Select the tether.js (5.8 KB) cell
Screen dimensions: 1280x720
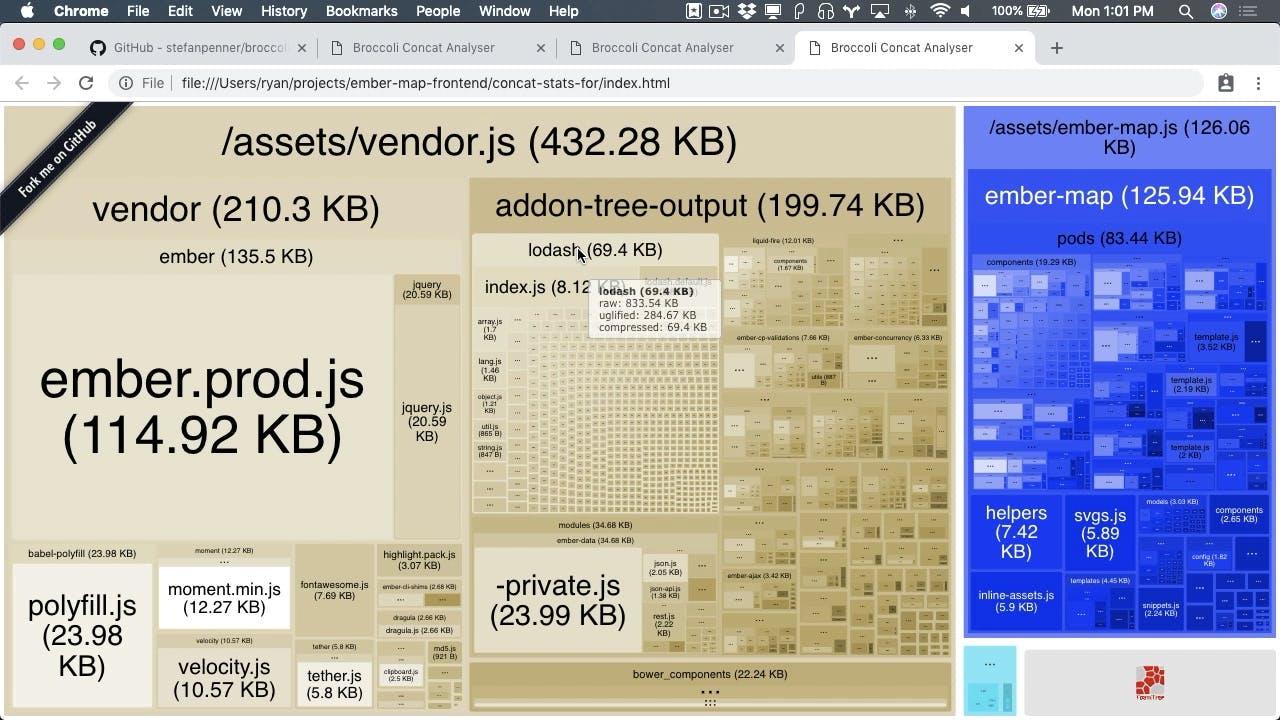point(334,684)
